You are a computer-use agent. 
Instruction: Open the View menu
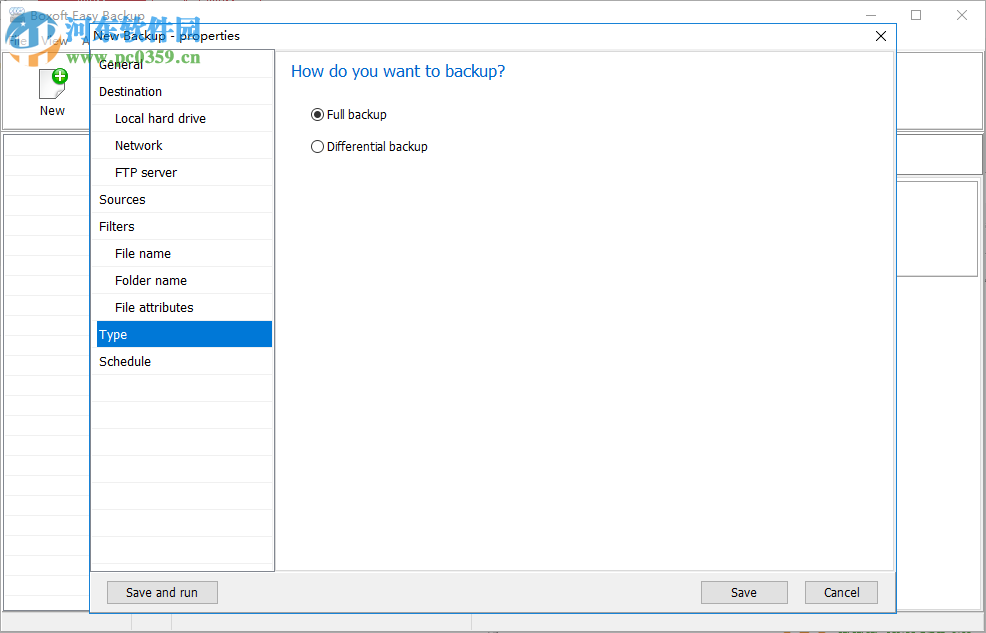point(55,41)
